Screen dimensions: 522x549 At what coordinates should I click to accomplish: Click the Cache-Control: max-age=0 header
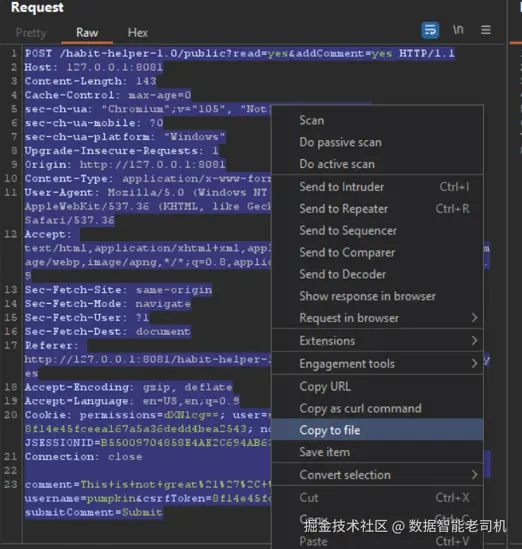click(x=107, y=95)
